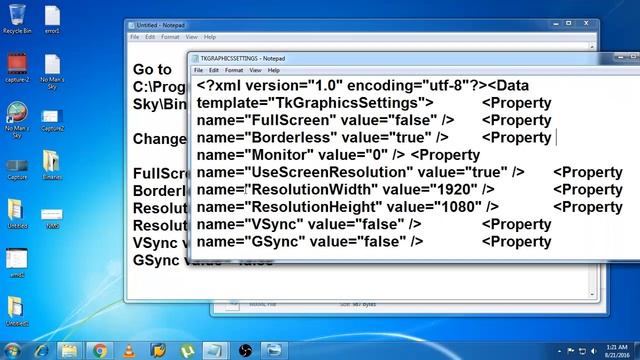Open the volume speaker tray icon
Screen dimensions: 640x360
(594, 351)
